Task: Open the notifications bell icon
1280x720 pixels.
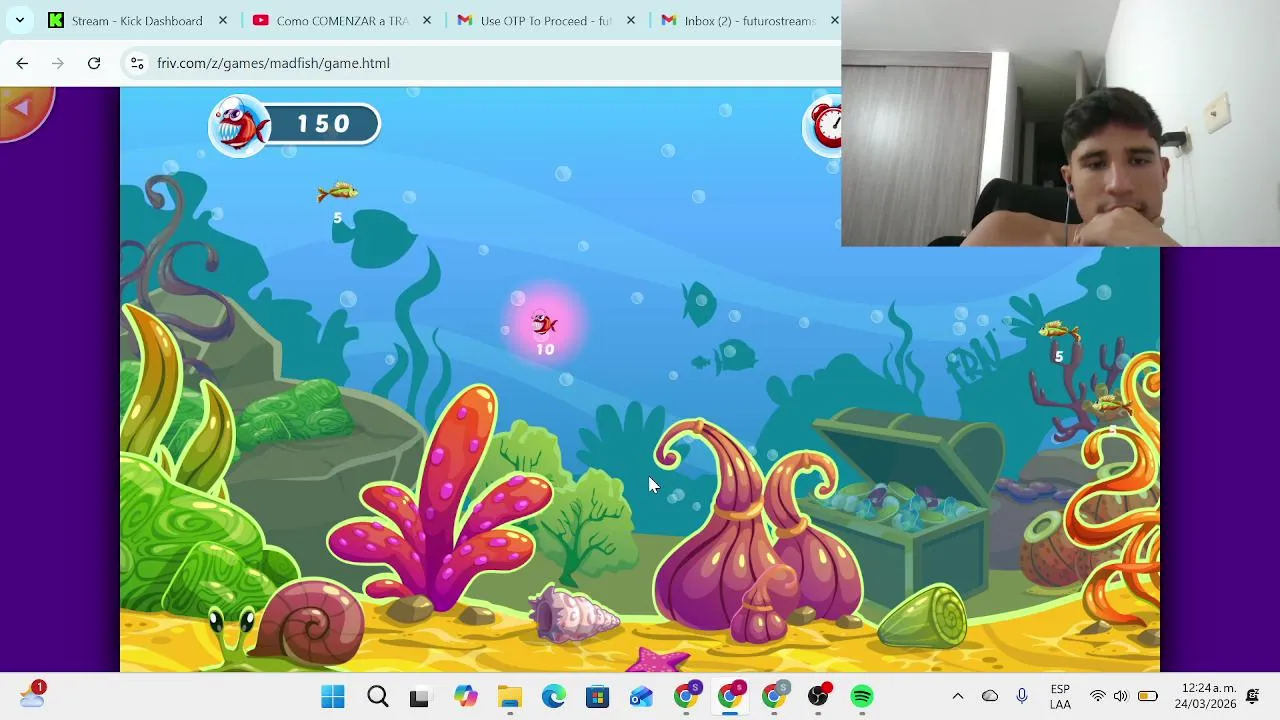Action: click(x=1253, y=696)
